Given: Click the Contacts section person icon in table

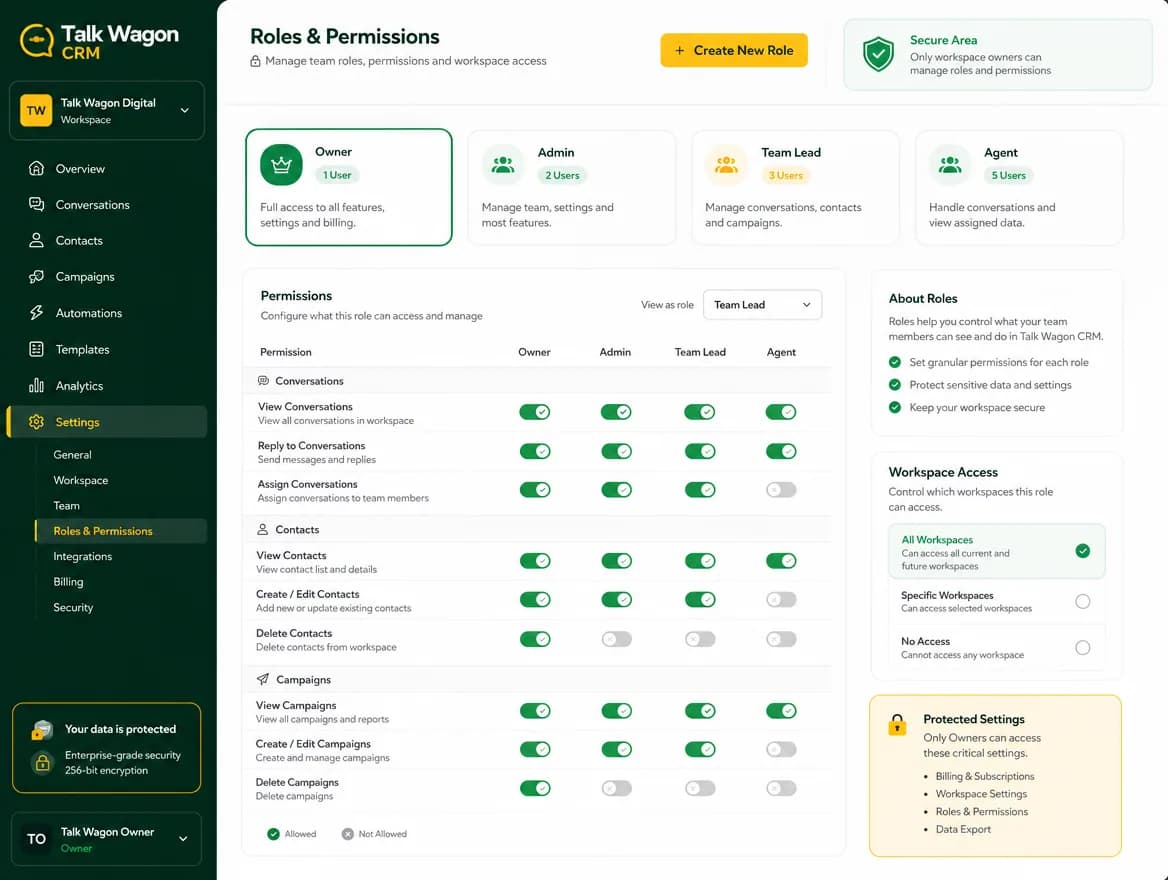Looking at the screenshot, I should click(x=262, y=530).
